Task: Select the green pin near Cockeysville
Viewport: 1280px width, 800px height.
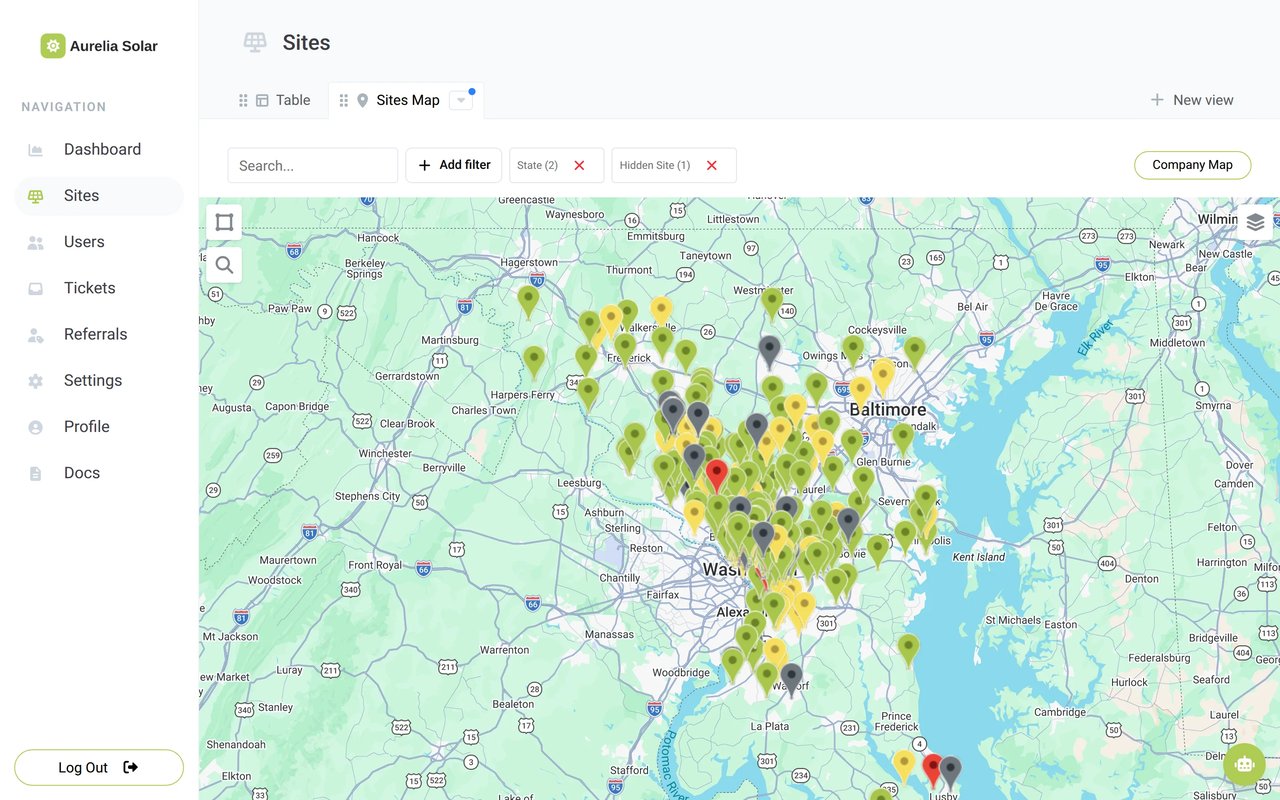Action: tap(853, 351)
